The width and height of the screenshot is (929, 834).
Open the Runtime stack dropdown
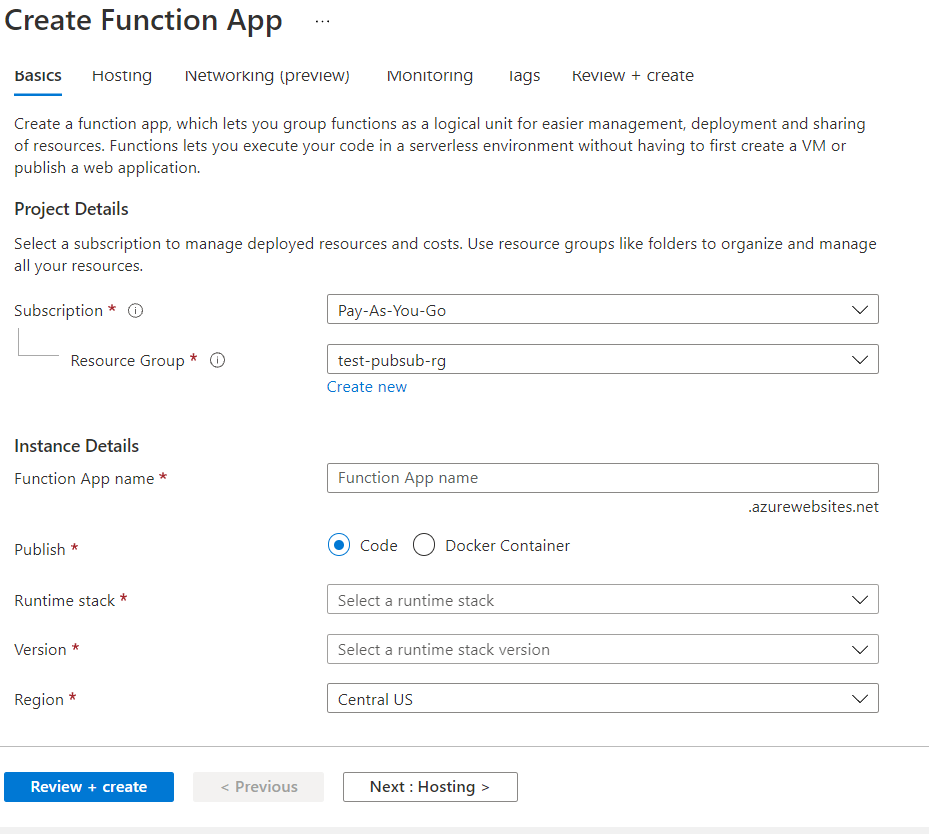602,600
